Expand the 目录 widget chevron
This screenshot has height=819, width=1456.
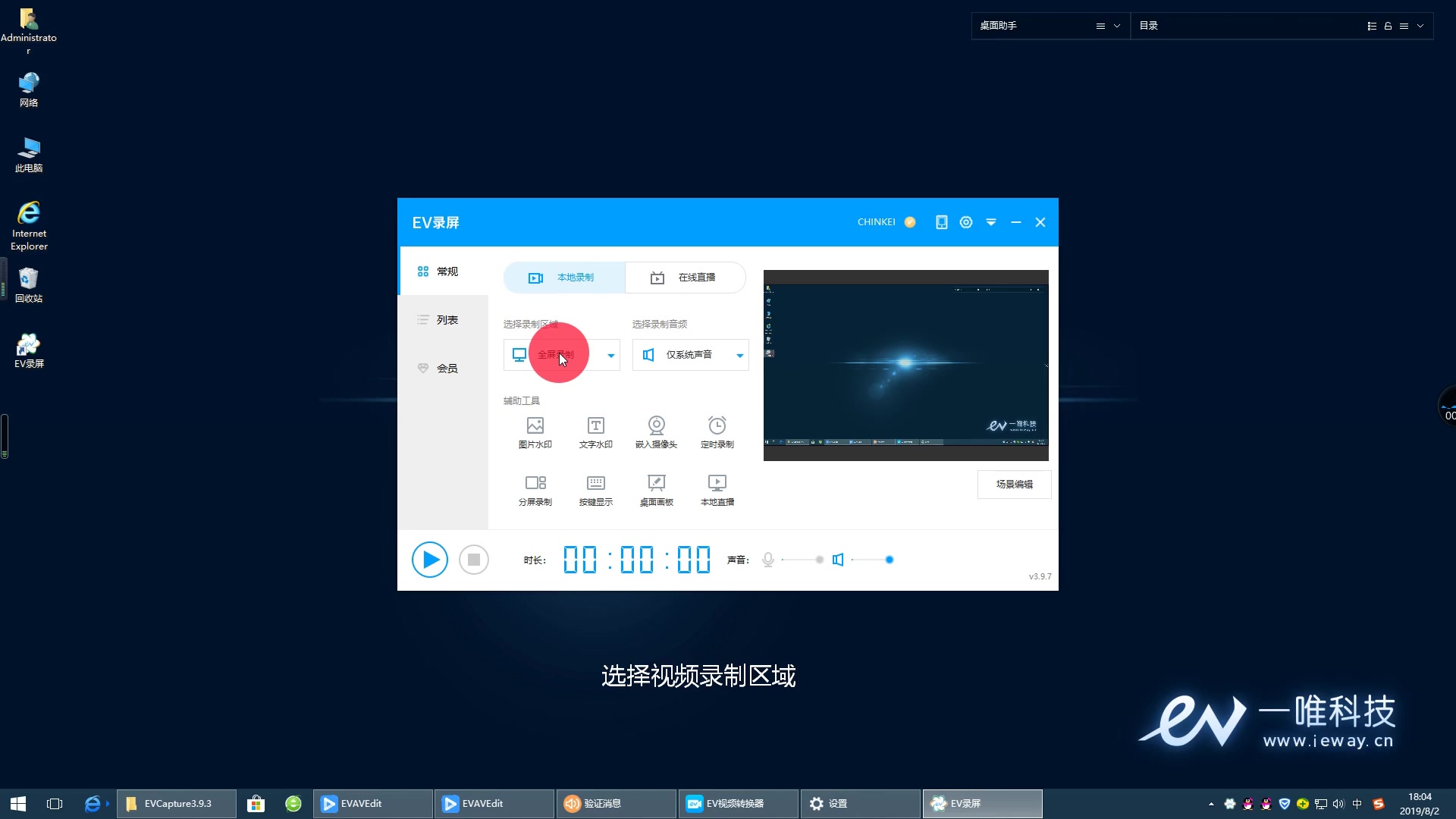(1420, 26)
